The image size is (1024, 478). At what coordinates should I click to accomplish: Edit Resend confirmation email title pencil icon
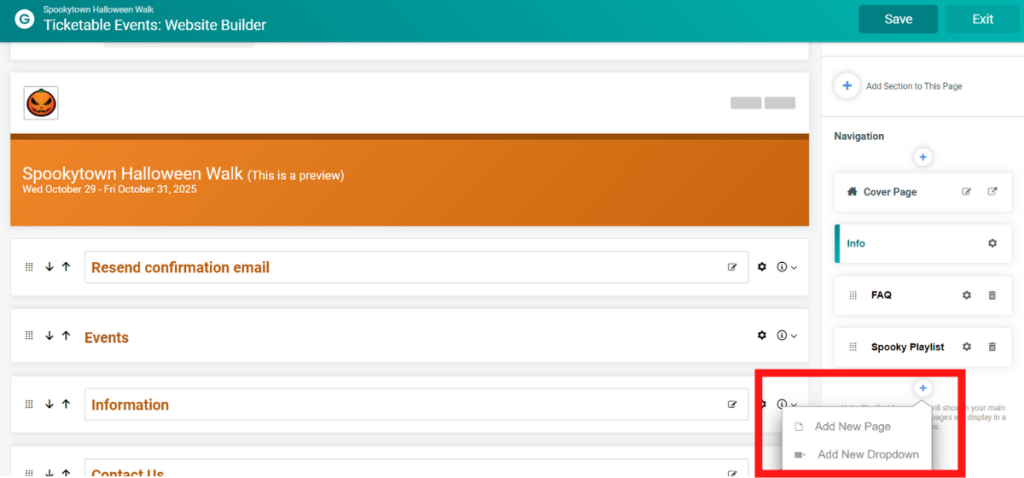click(x=732, y=267)
